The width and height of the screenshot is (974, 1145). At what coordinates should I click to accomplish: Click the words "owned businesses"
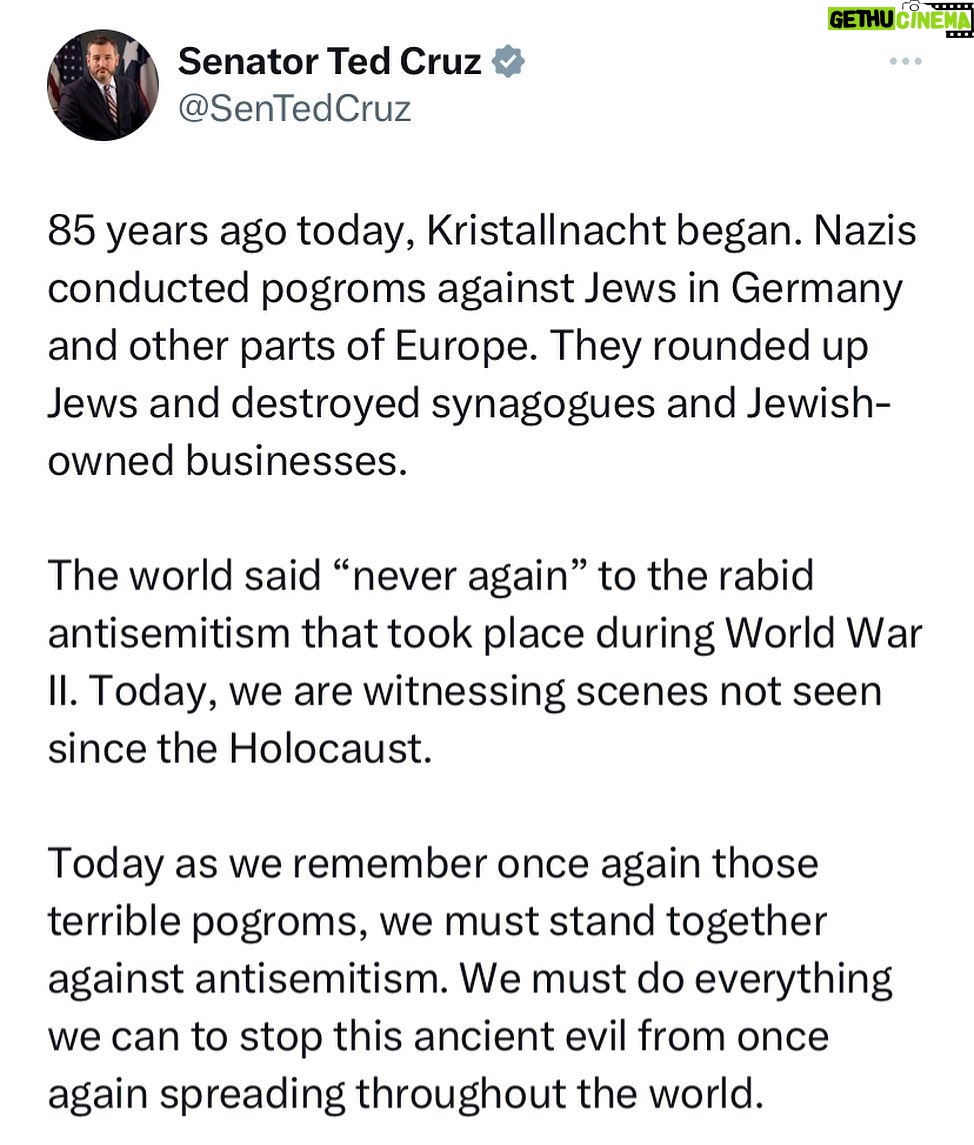coord(228,463)
